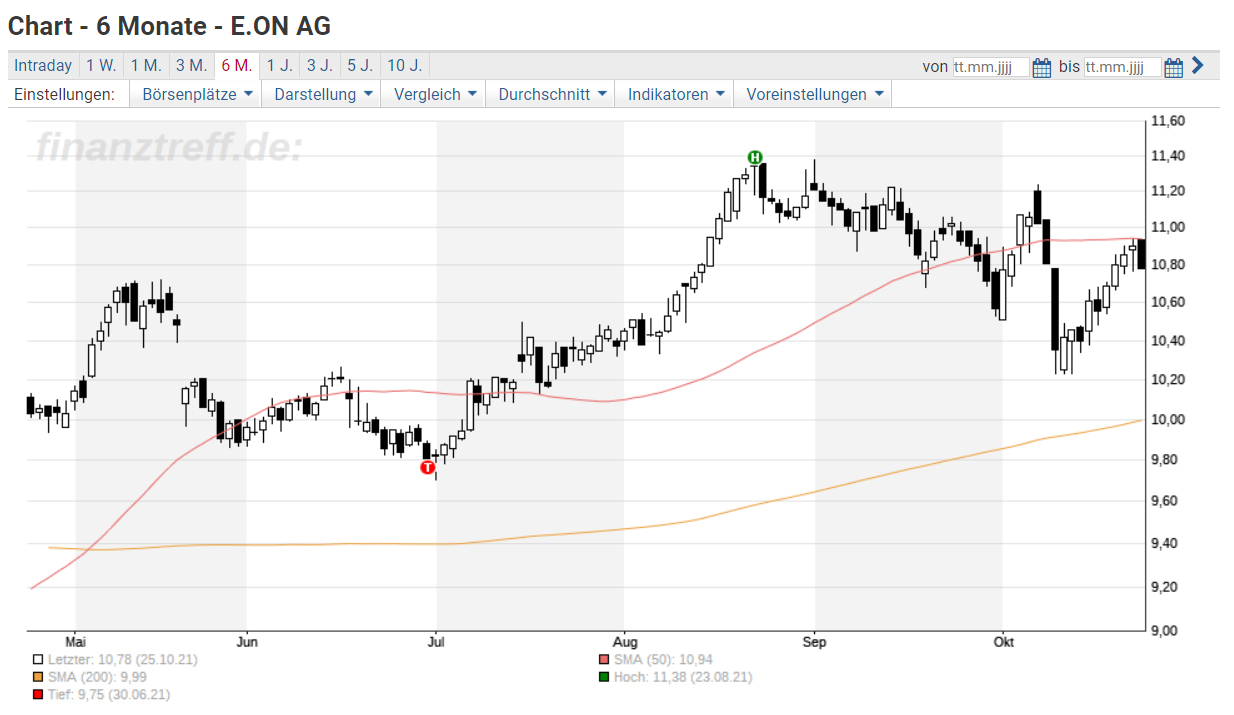Expand the Indikatoren dropdown

click(675, 95)
